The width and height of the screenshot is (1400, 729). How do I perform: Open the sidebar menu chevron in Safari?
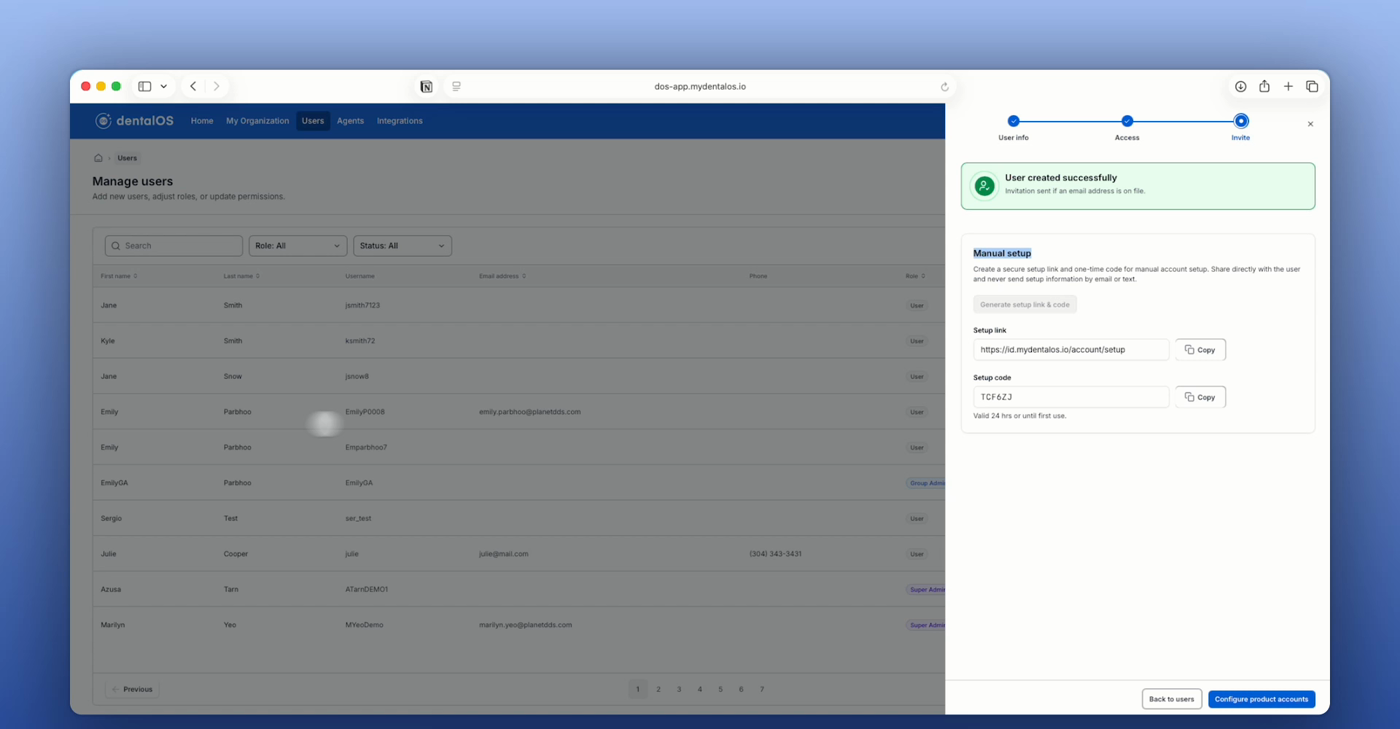pyautogui.click(x=164, y=87)
